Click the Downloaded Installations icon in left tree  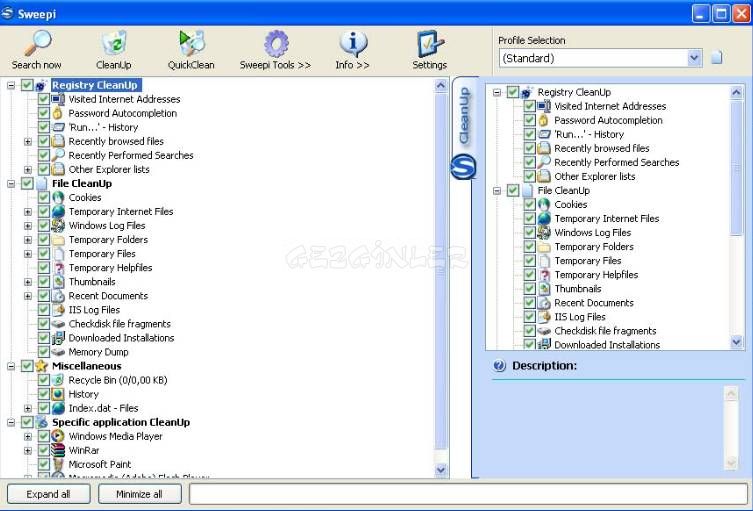[x=58, y=338]
